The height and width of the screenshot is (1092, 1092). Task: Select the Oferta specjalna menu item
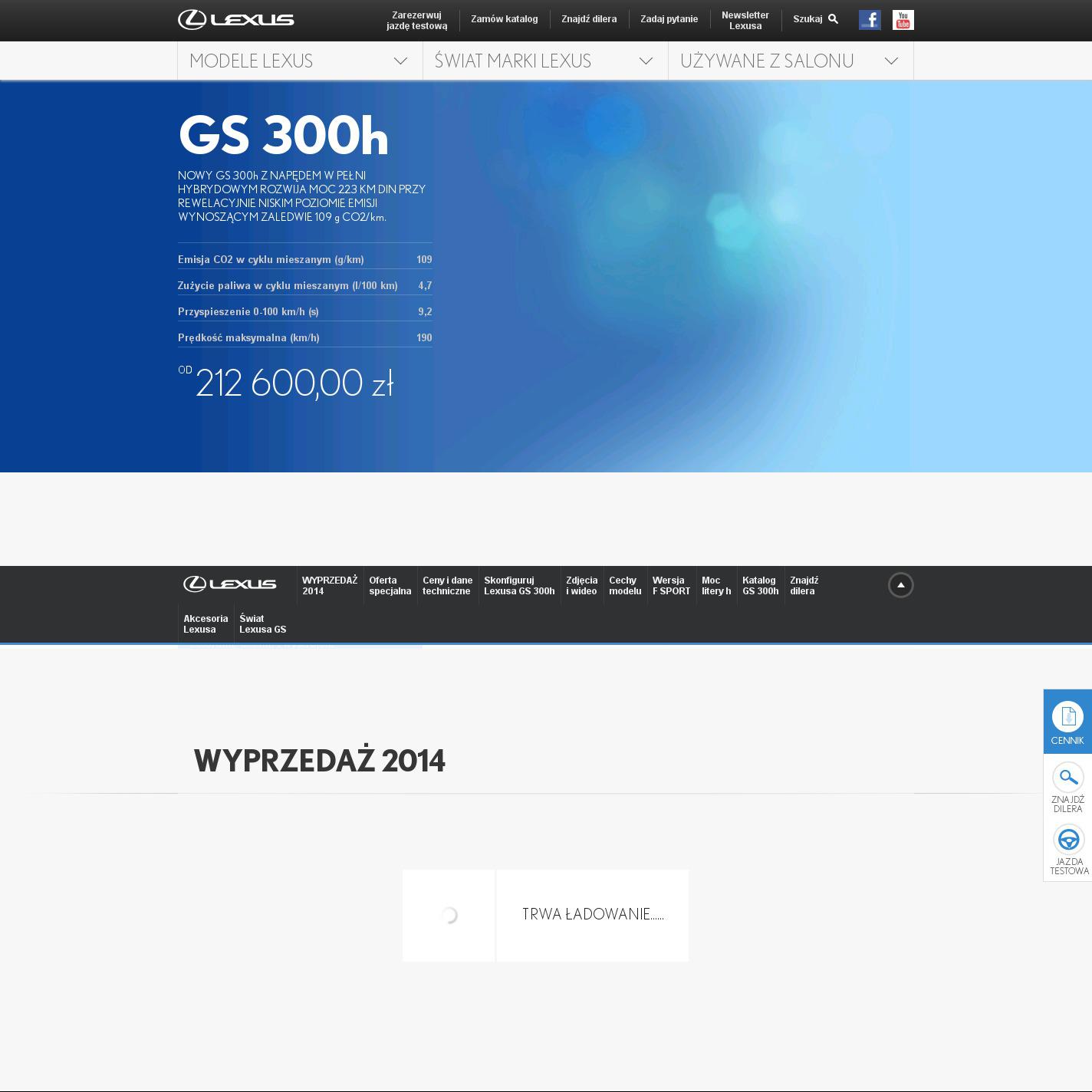[x=390, y=586]
